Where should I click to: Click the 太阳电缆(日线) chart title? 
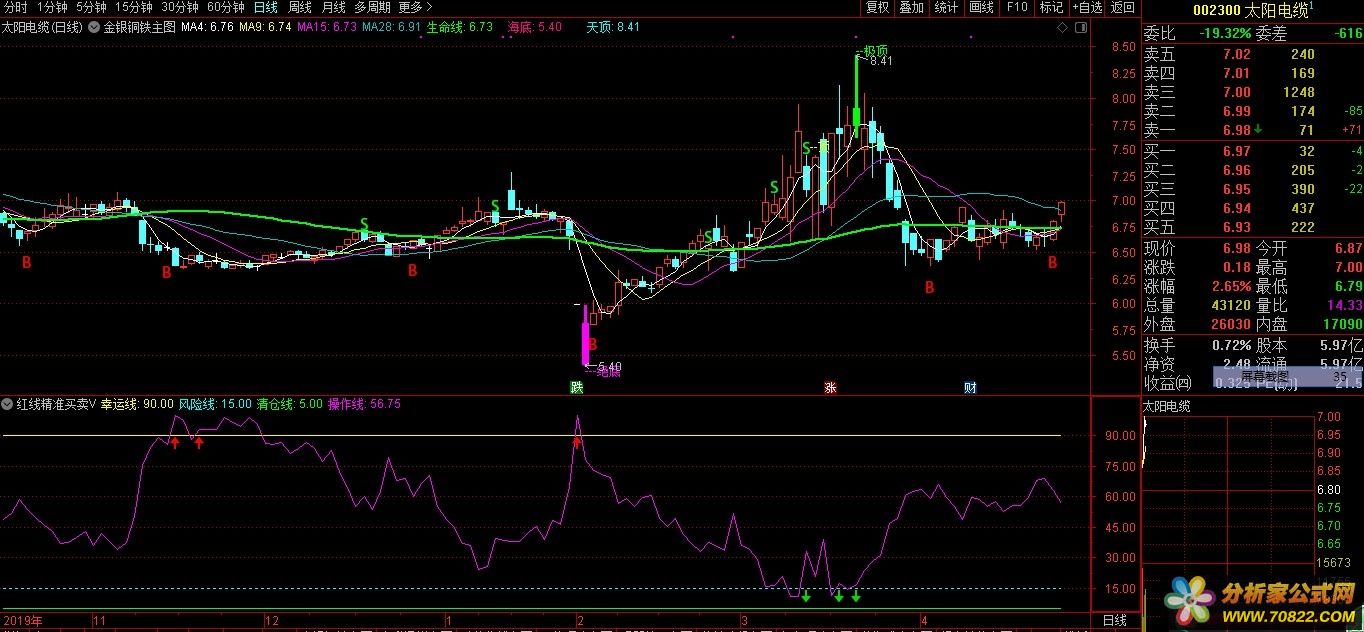click(x=42, y=27)
